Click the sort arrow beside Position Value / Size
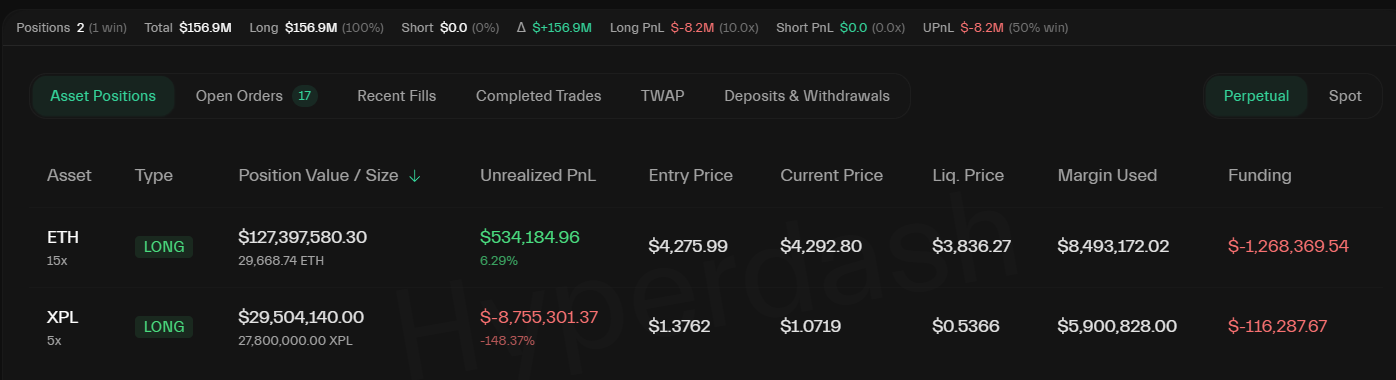1396x380 pixels. 415,176
